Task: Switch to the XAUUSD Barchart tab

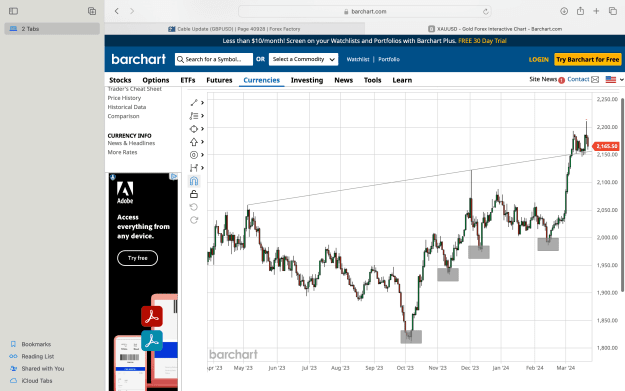Action: (495, 29)
